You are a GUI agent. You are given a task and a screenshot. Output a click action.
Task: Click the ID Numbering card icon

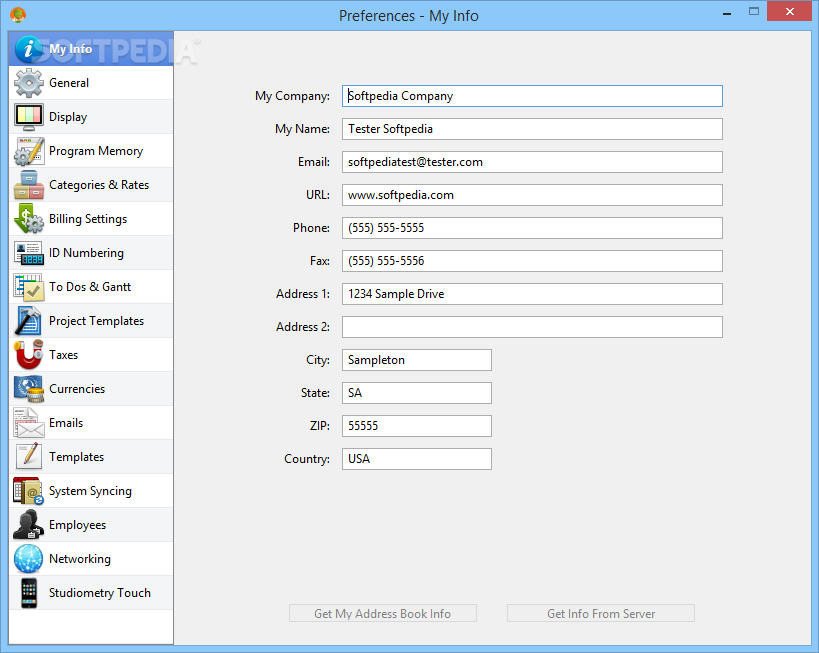point(29,253)
